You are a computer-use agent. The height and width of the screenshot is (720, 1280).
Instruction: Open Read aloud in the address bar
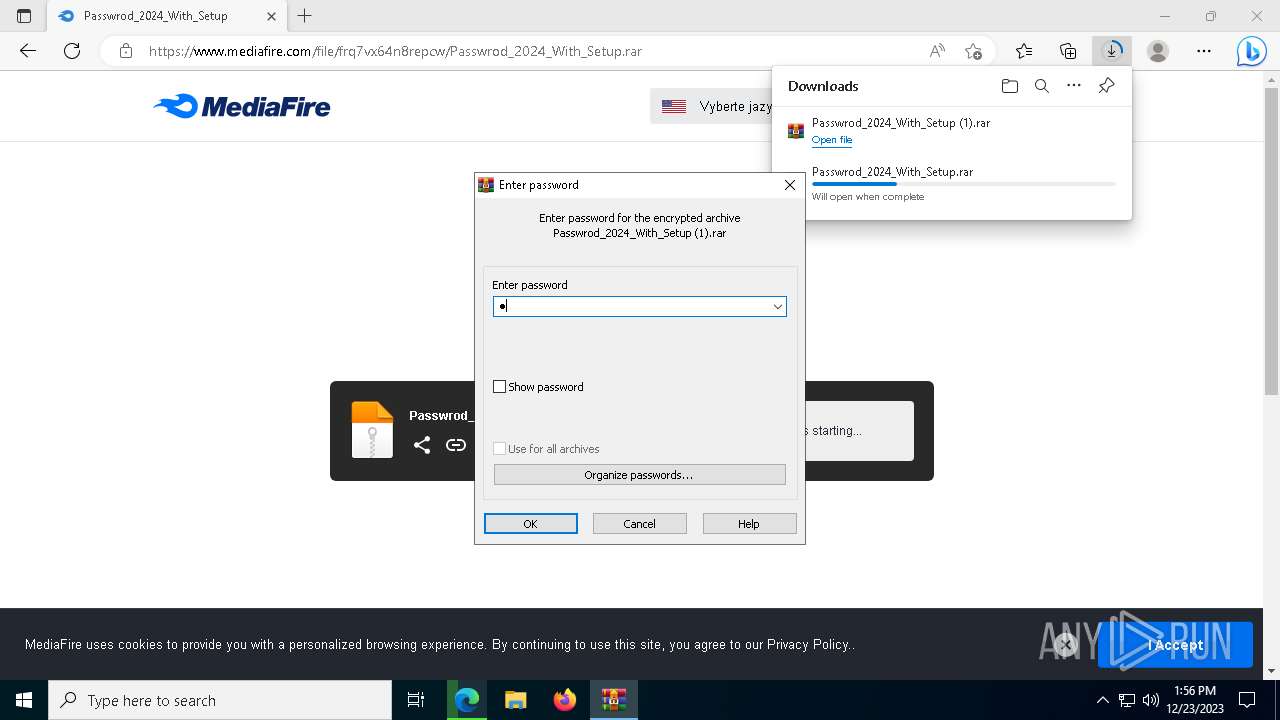pyautogui.click(x=937, y=51)
